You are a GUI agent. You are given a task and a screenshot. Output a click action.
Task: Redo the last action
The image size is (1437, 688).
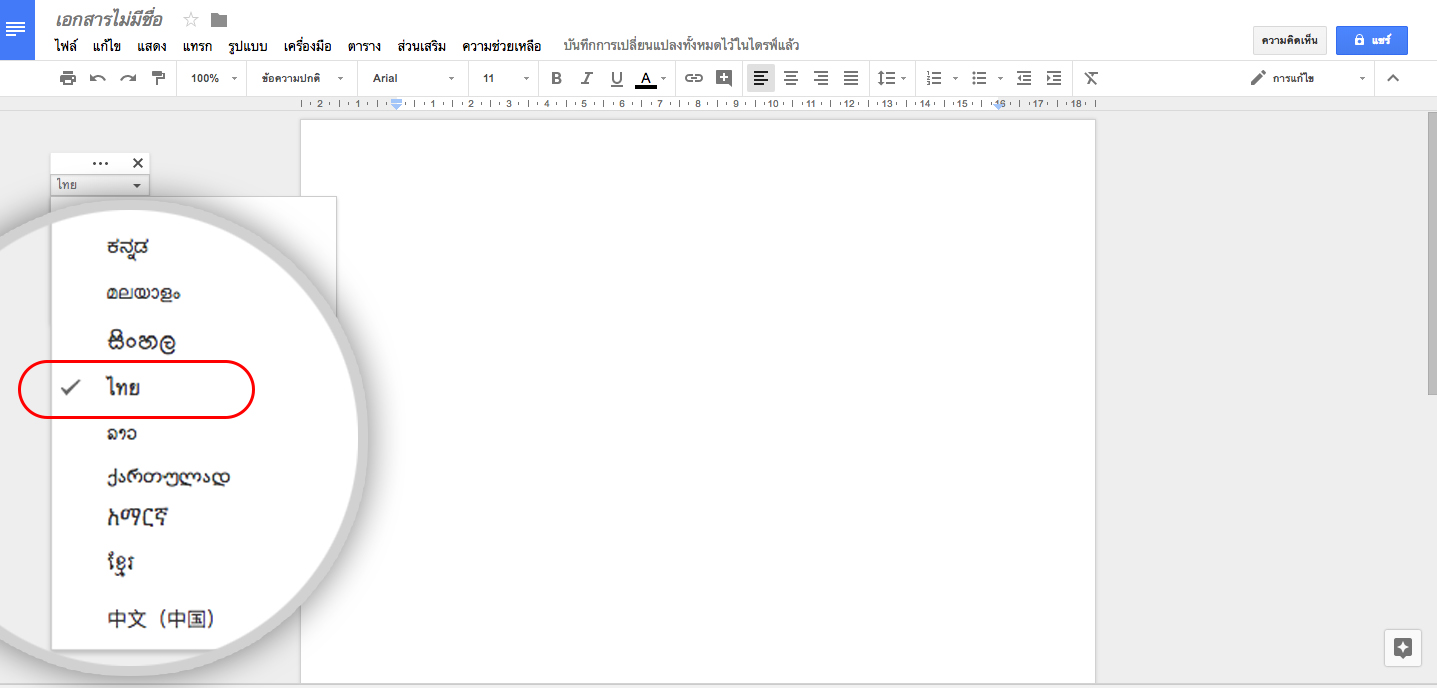[128, 78]
